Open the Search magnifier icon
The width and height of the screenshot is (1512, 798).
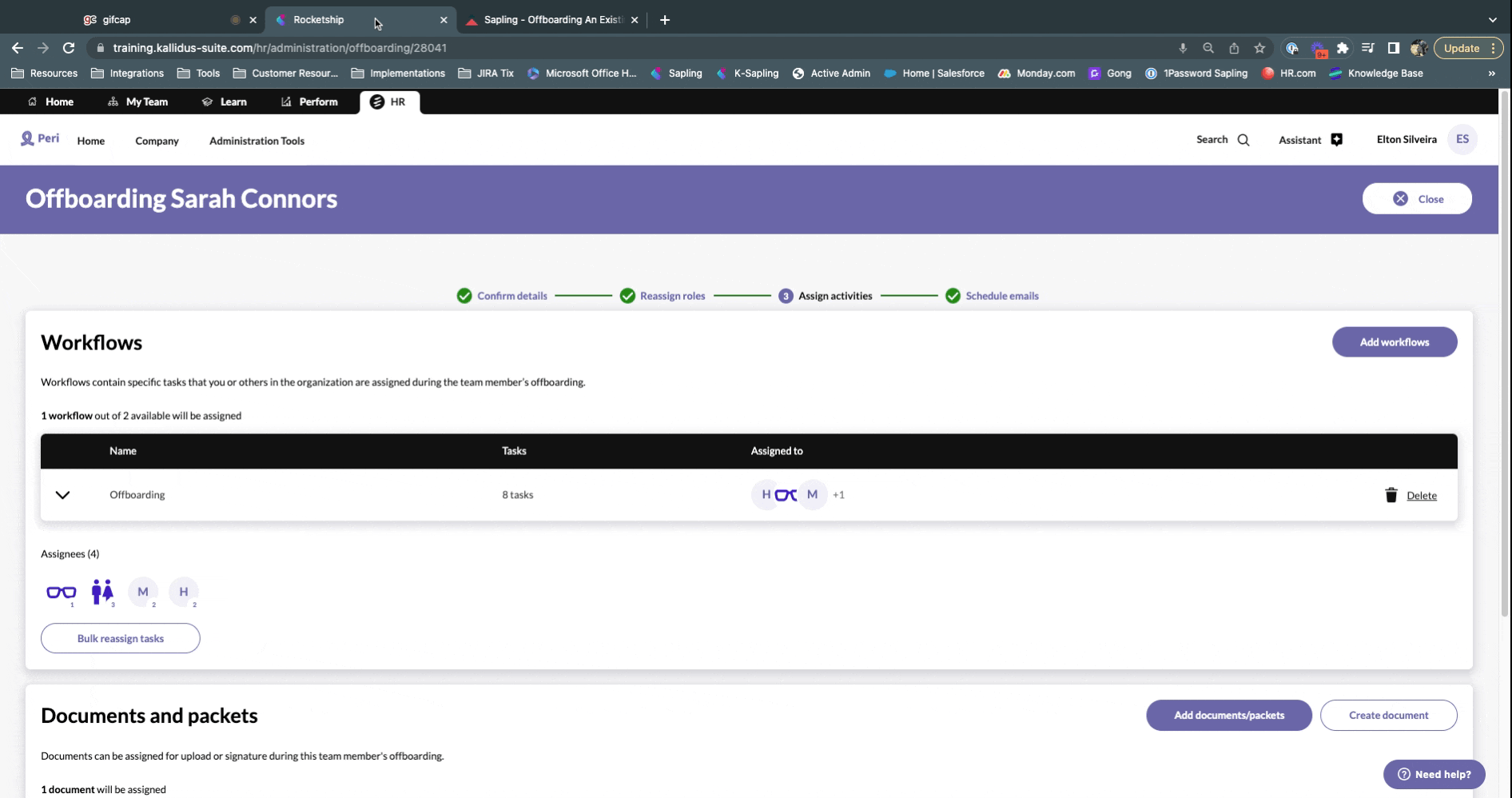click(x=1243, y=140)
